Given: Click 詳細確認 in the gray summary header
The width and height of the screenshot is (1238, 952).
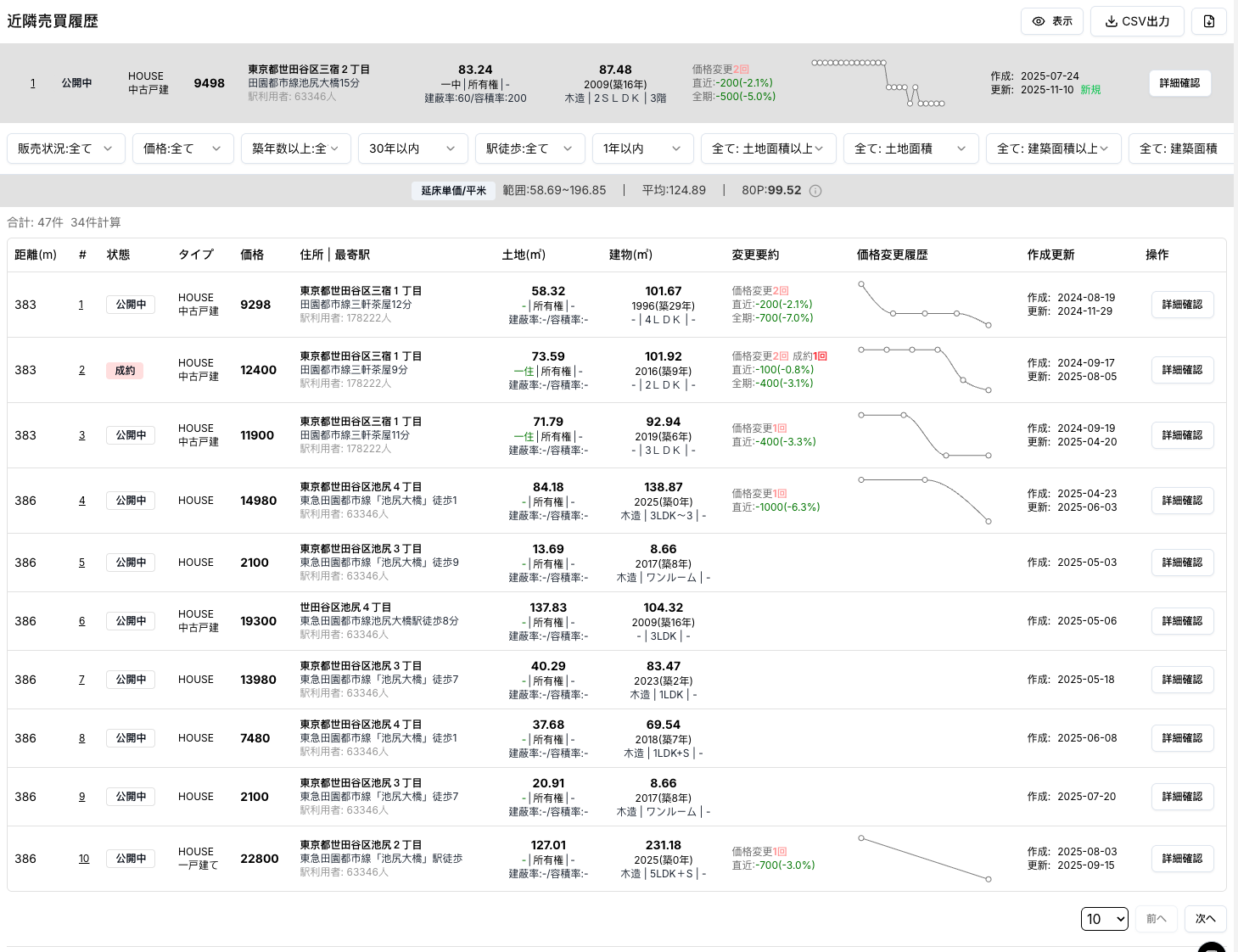Looking at the screenshot, I should [1179, 83].
